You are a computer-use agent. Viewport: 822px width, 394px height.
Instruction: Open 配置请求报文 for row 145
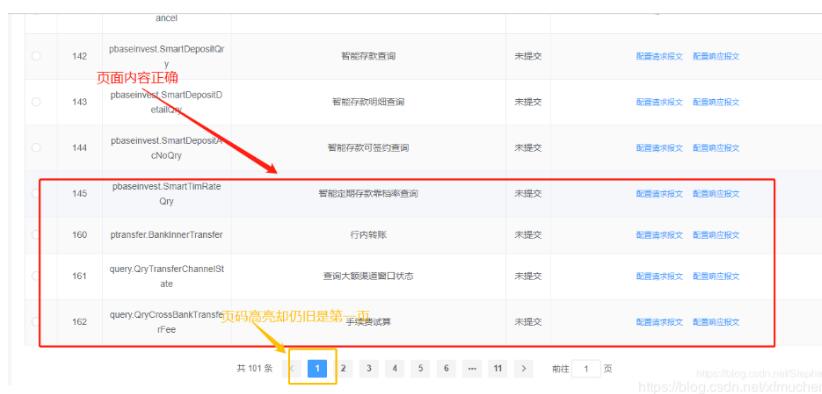click(659, 193)
